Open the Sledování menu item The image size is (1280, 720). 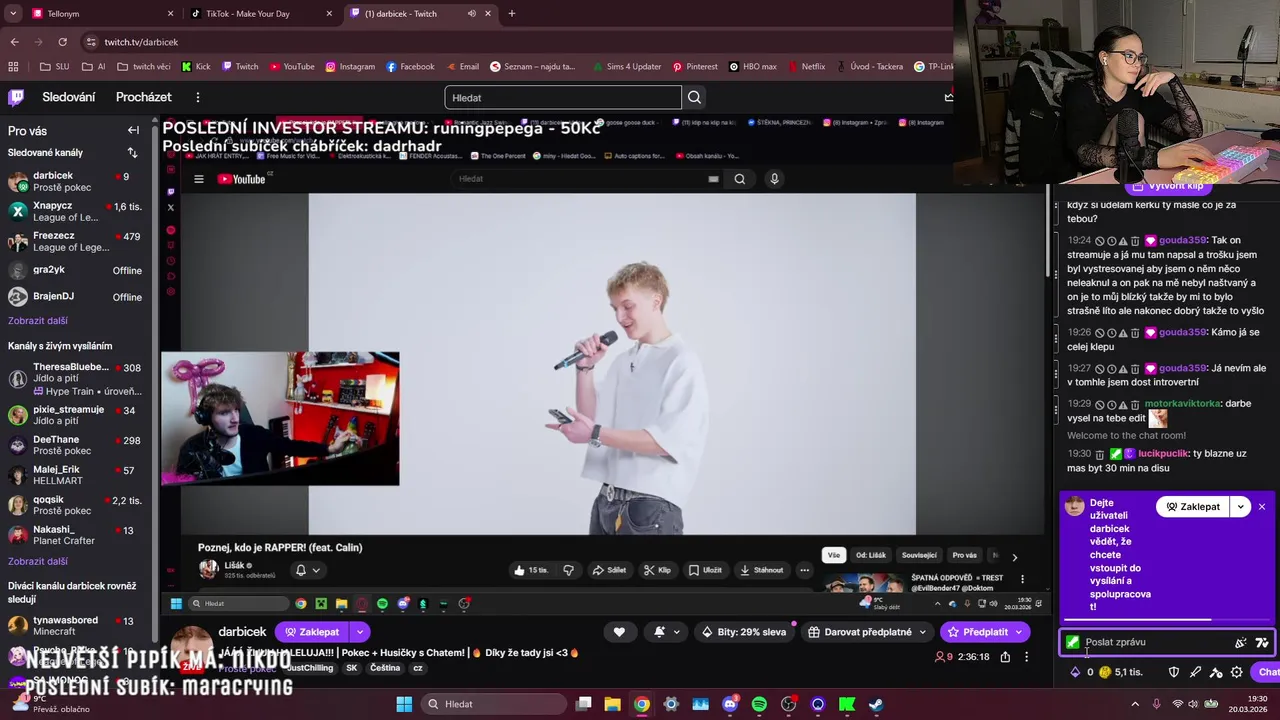(x=69, y=97)
